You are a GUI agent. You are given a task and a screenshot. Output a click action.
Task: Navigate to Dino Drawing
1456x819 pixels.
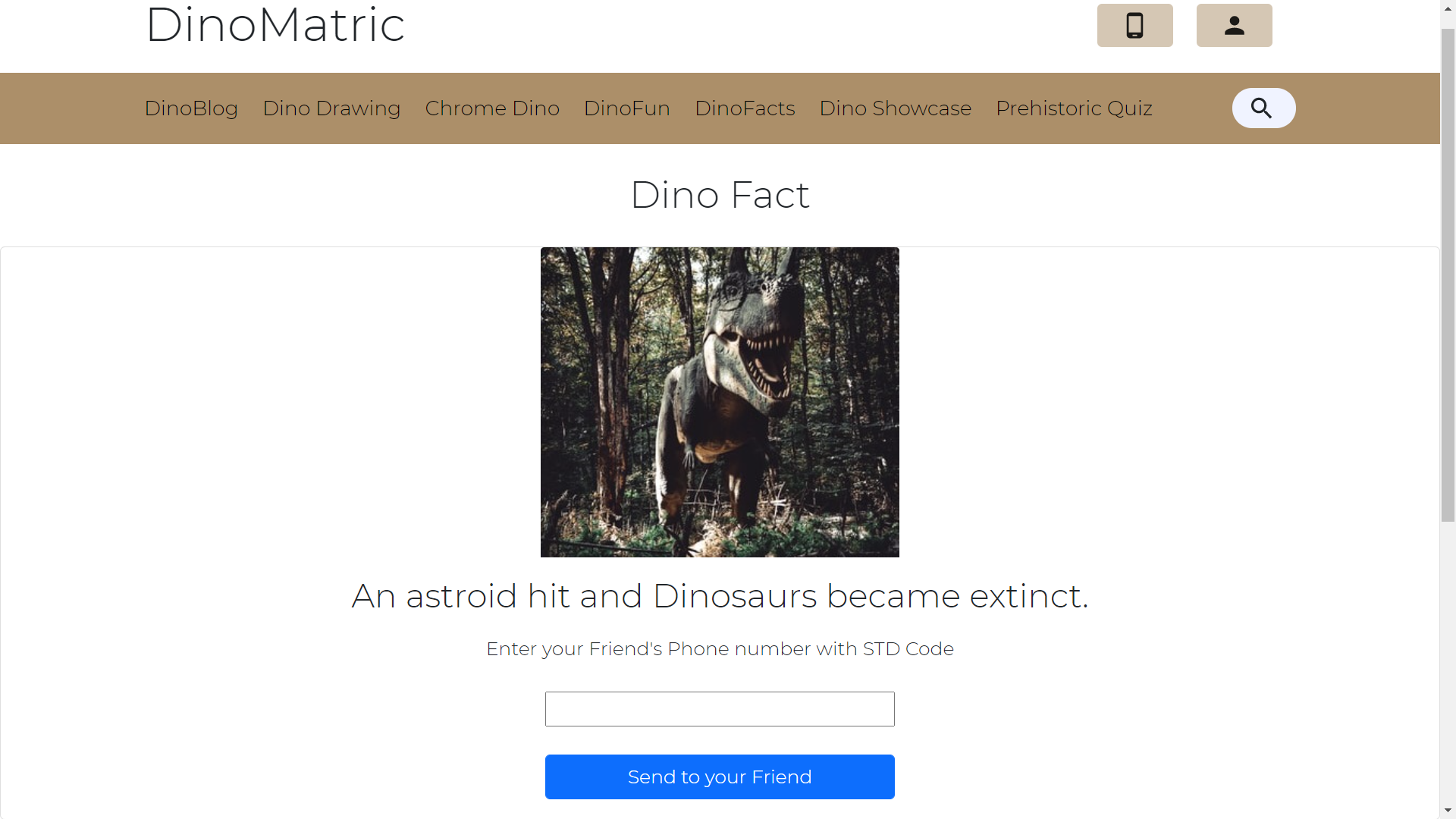(331, 108)
